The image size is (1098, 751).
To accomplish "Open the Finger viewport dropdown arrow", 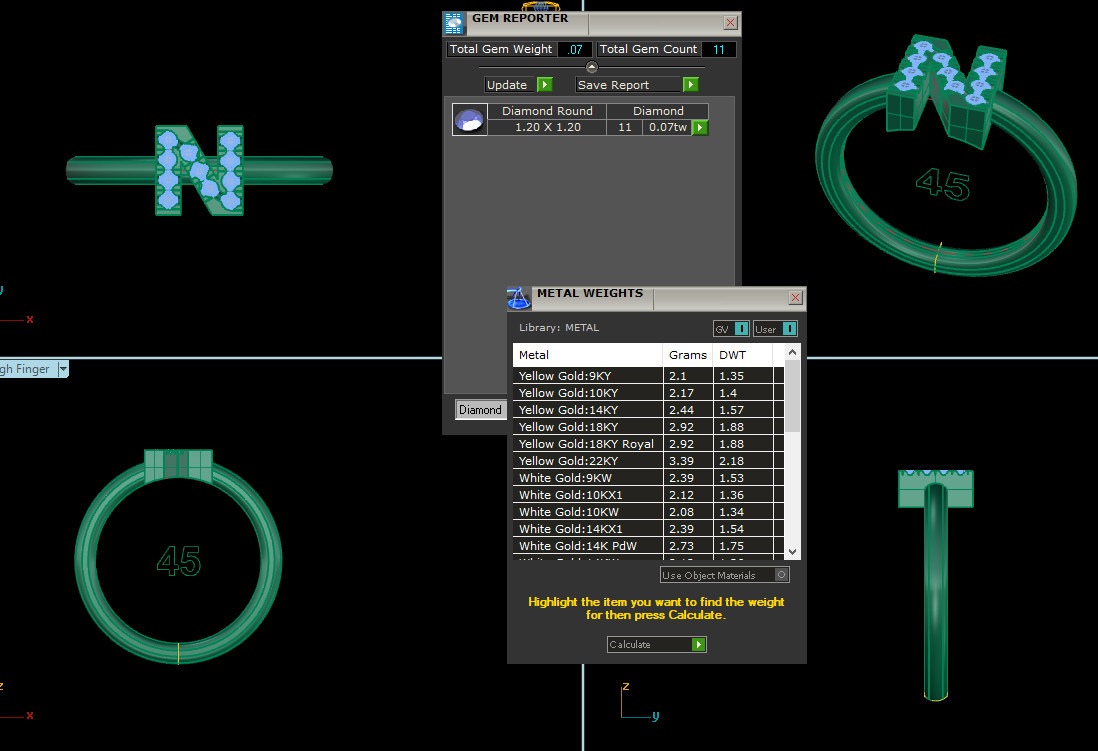I will point(63,369).
